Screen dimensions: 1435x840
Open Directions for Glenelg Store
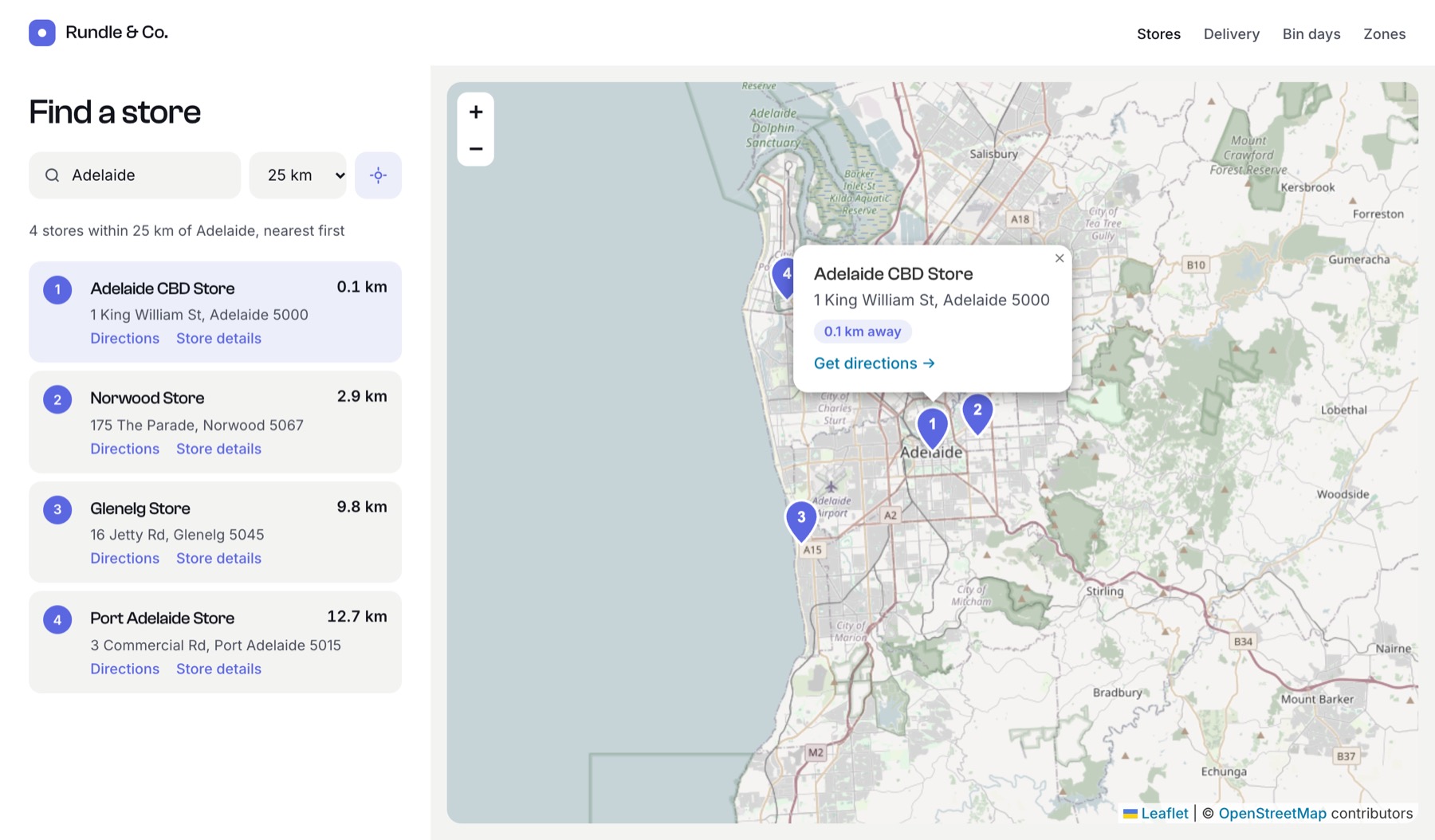pos(124,559)
